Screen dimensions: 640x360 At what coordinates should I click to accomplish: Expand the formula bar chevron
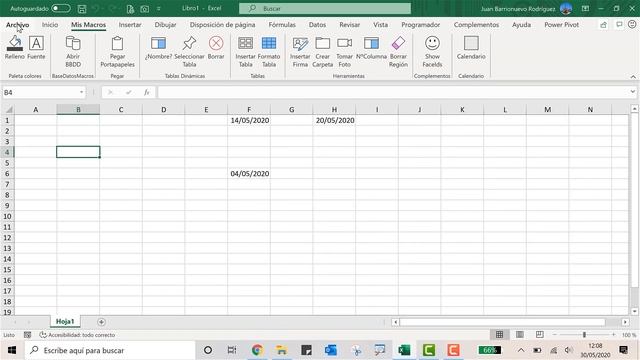coord(633,92)
